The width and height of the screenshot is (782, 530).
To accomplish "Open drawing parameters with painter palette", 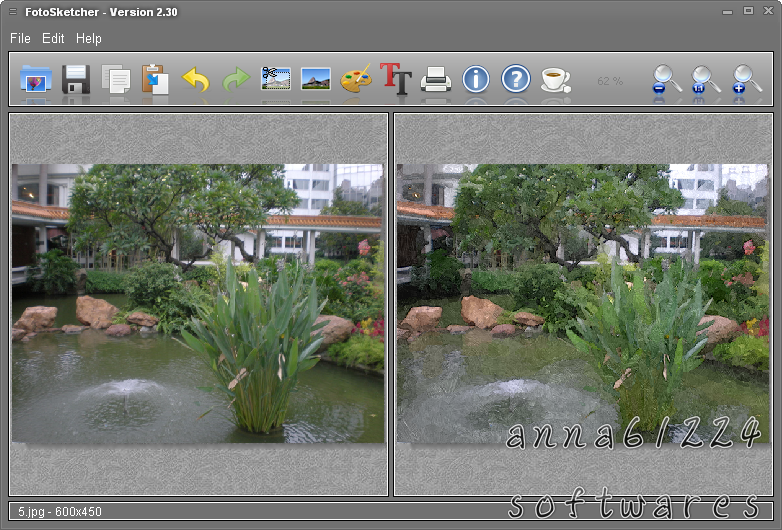I will point(356,78).
